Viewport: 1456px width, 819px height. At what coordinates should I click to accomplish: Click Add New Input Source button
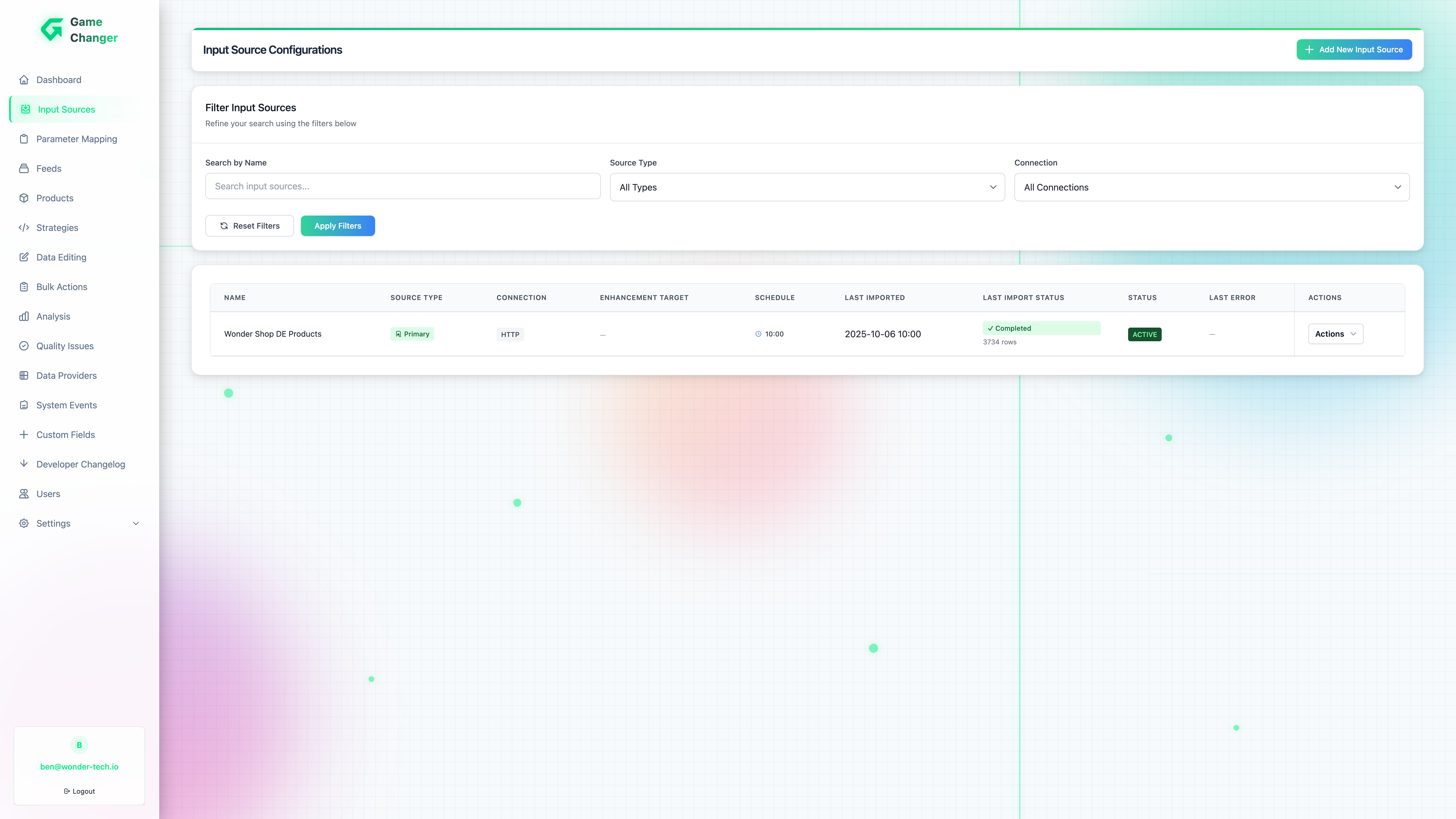pyautogui.click(x=1354, y=50)
